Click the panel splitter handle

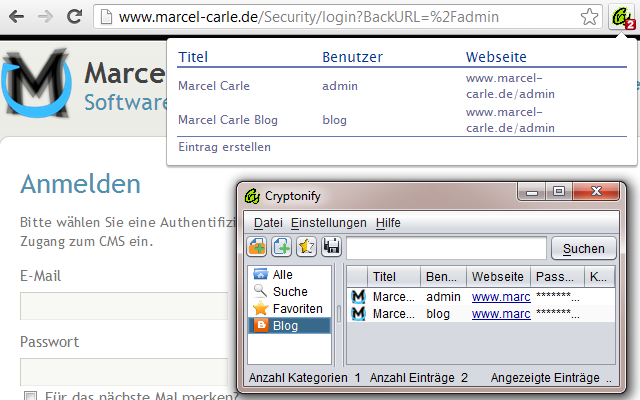click(338, 314)
